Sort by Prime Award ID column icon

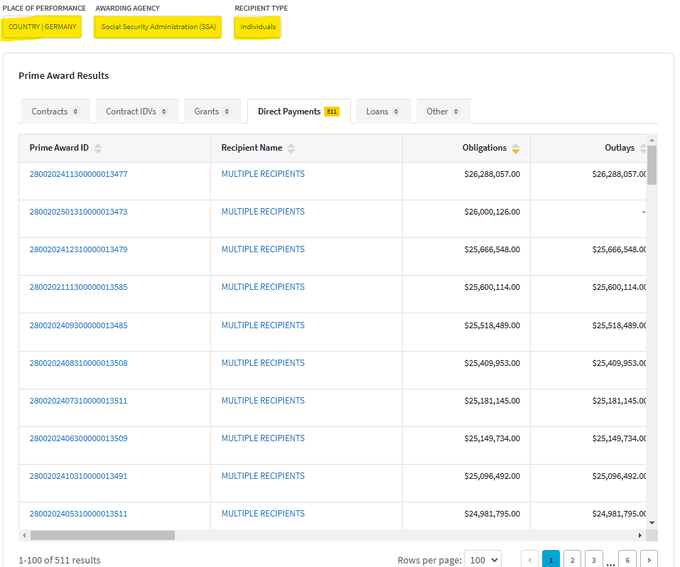[98, 148]
